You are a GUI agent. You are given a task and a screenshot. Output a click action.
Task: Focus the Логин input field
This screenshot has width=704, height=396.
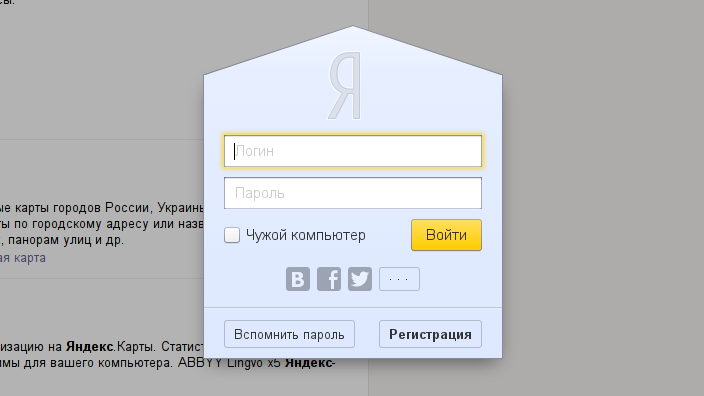[x=353, y=151]
